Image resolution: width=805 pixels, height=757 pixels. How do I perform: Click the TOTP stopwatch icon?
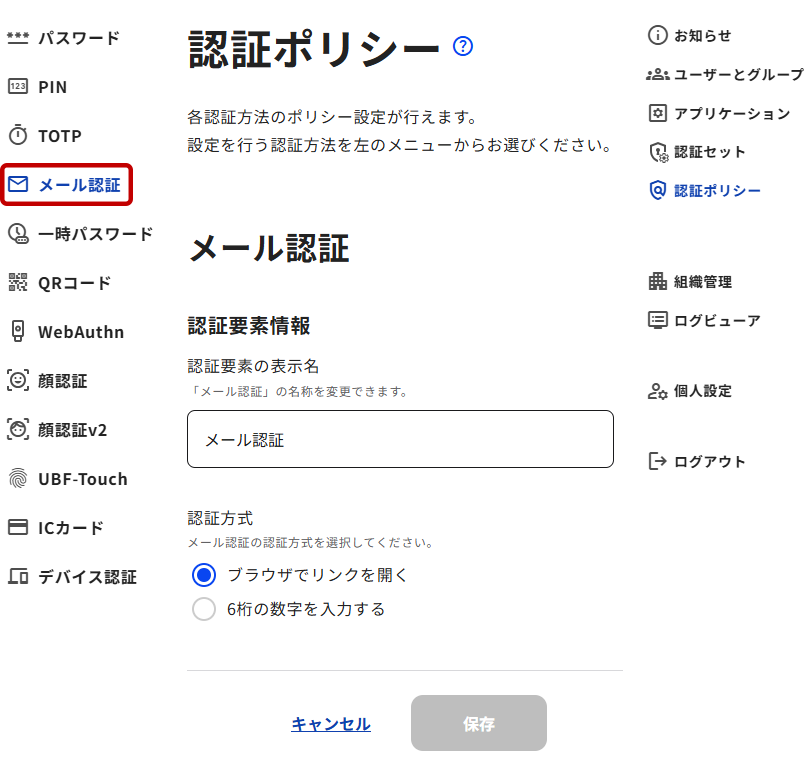click(18, 136)
